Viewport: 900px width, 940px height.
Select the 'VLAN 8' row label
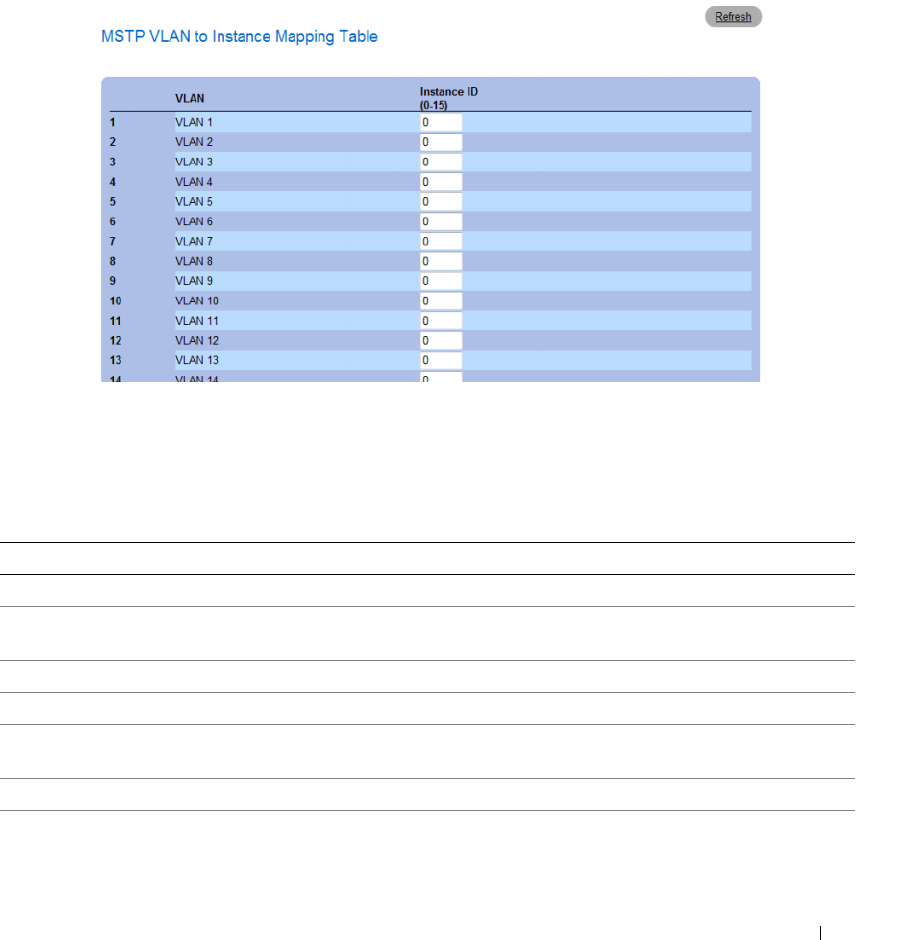(194, 261)
